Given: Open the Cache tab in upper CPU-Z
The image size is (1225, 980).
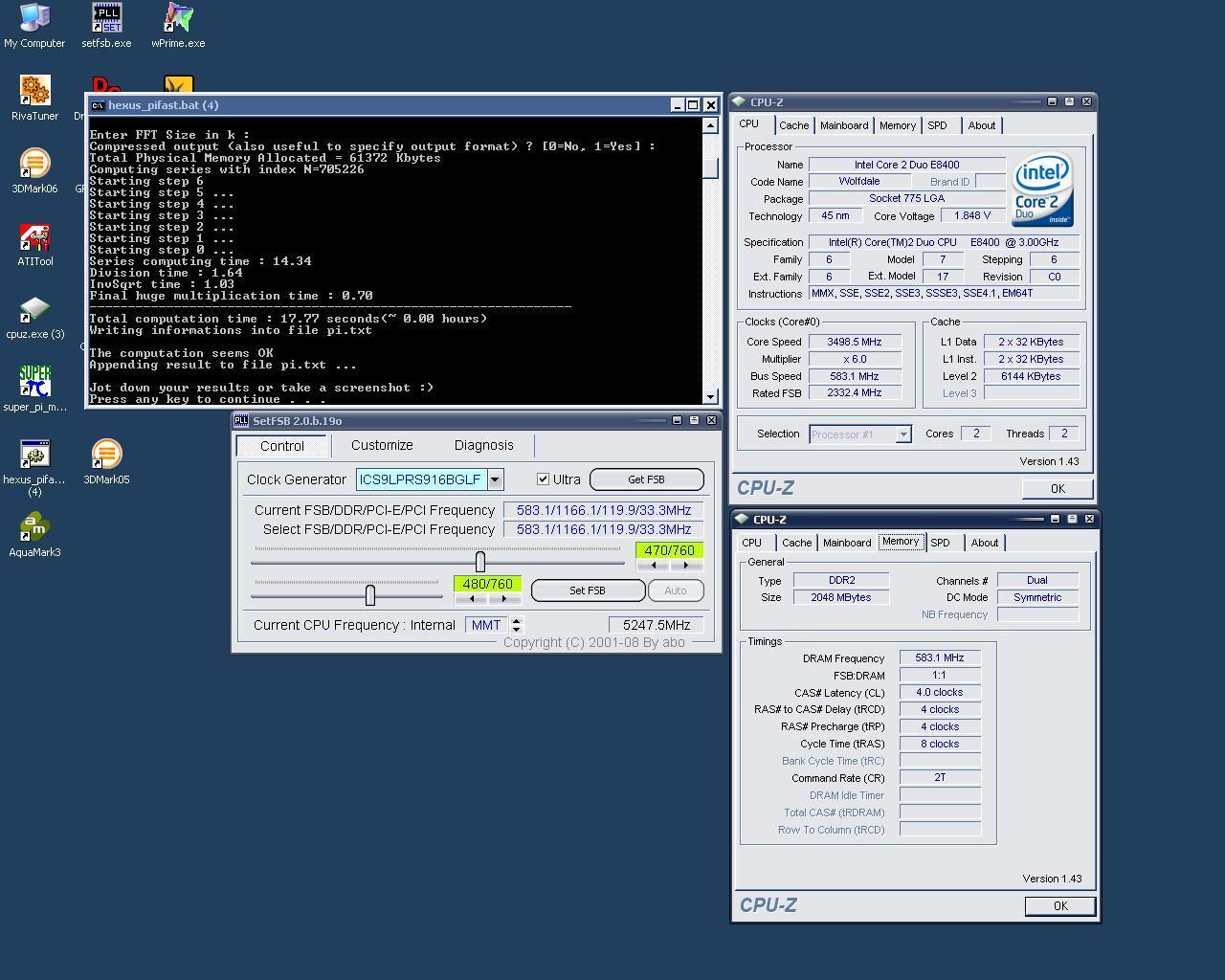Looking at the screenshot, I should (793, 125).
